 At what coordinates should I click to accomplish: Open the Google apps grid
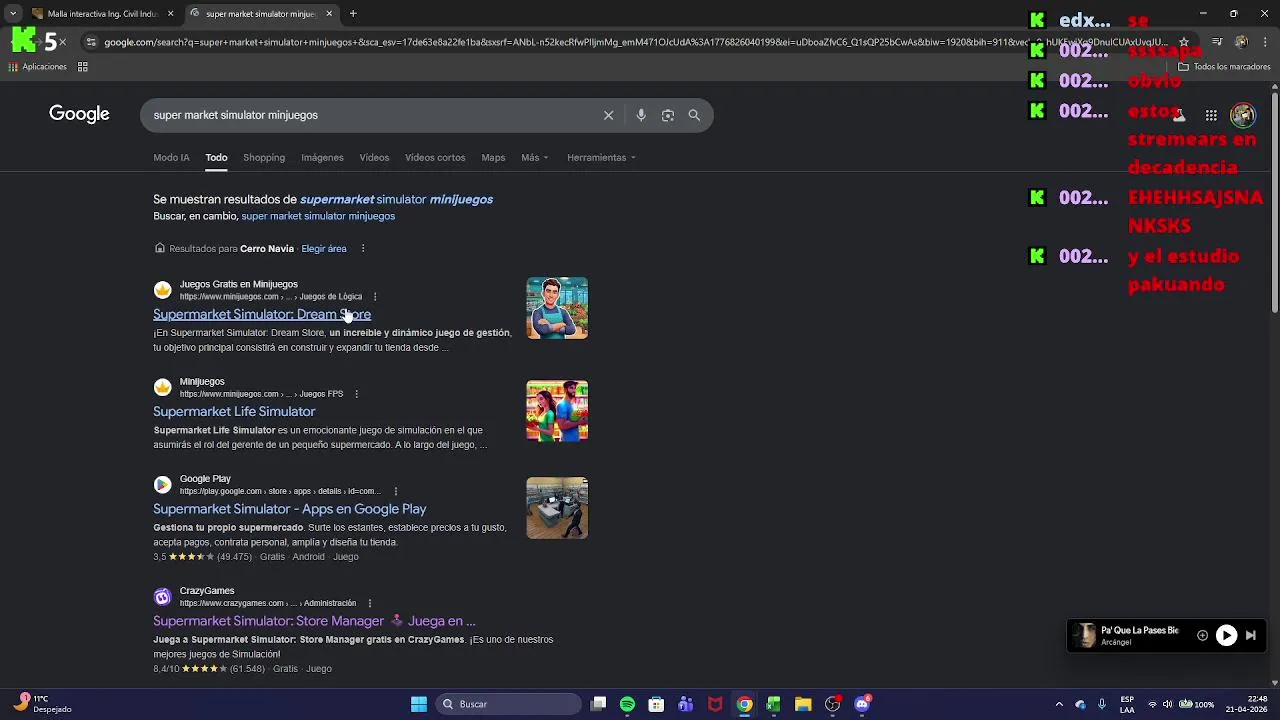pyautogui.click(x=1211, y=115)
